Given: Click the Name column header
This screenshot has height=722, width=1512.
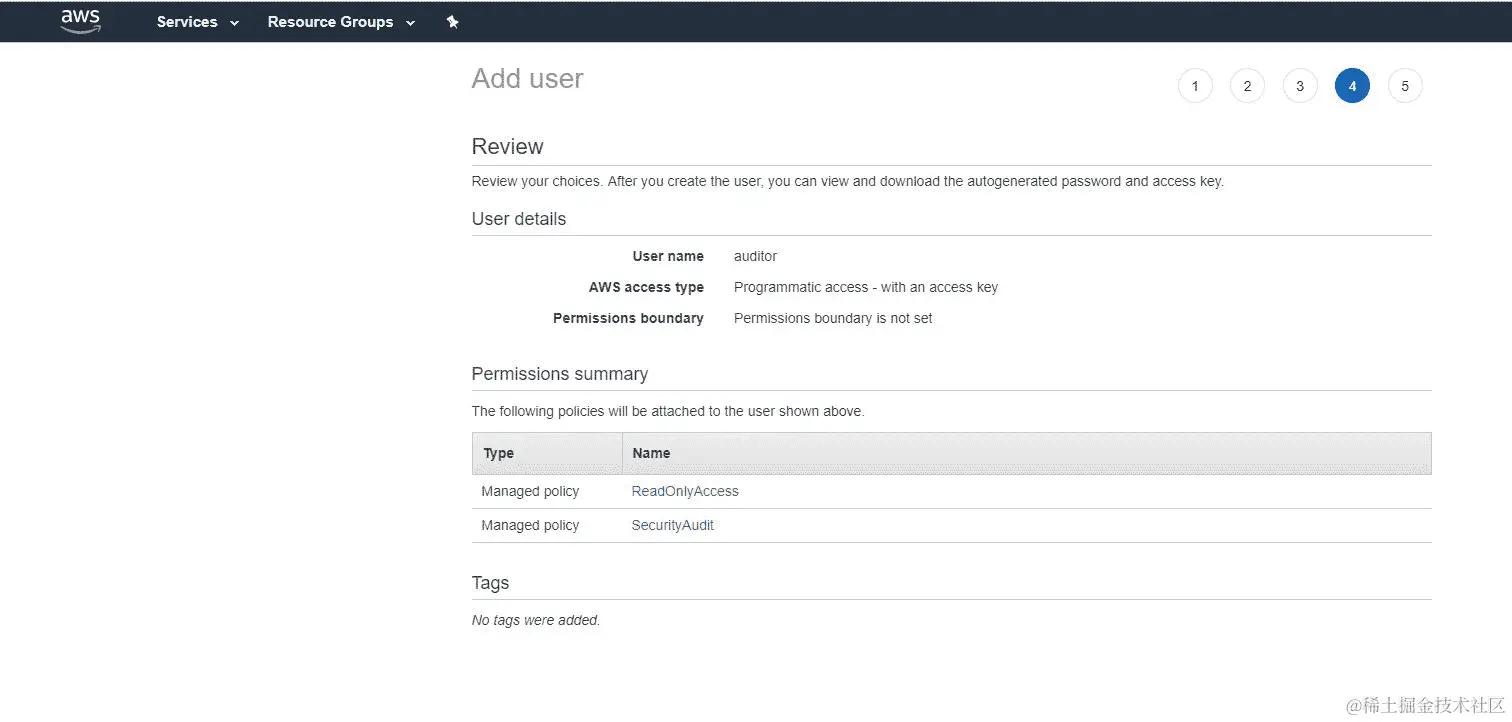Looking at the screenshot, I should [651, 453].
